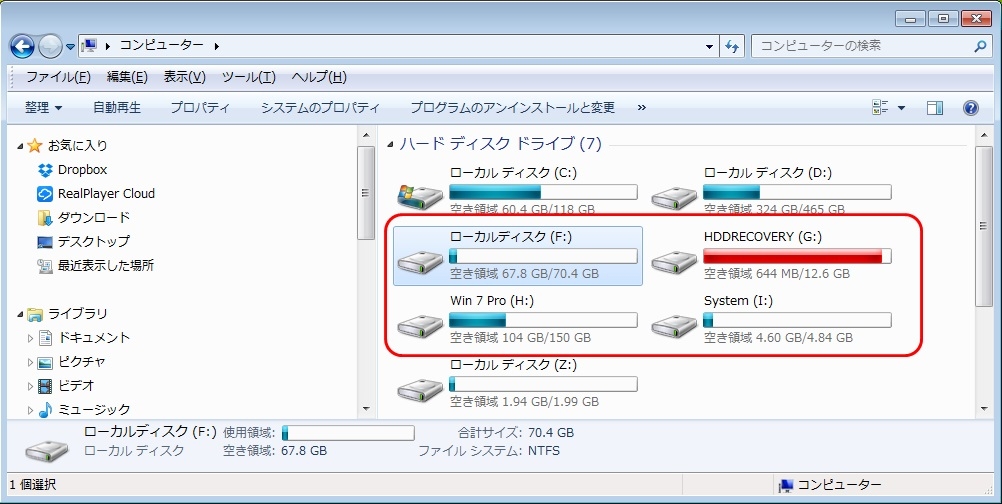Open the 表示(V) menu
Screen dimensions: 1002x504
click(x=185, y=77)
